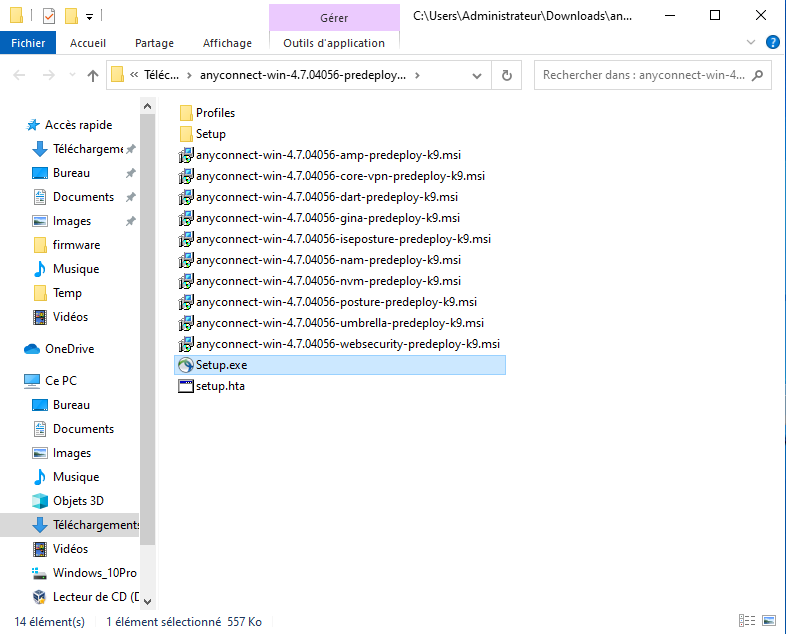786x634 pixels.
Task: Unpin Documents from Accès rapide
Action: [131, 197]
